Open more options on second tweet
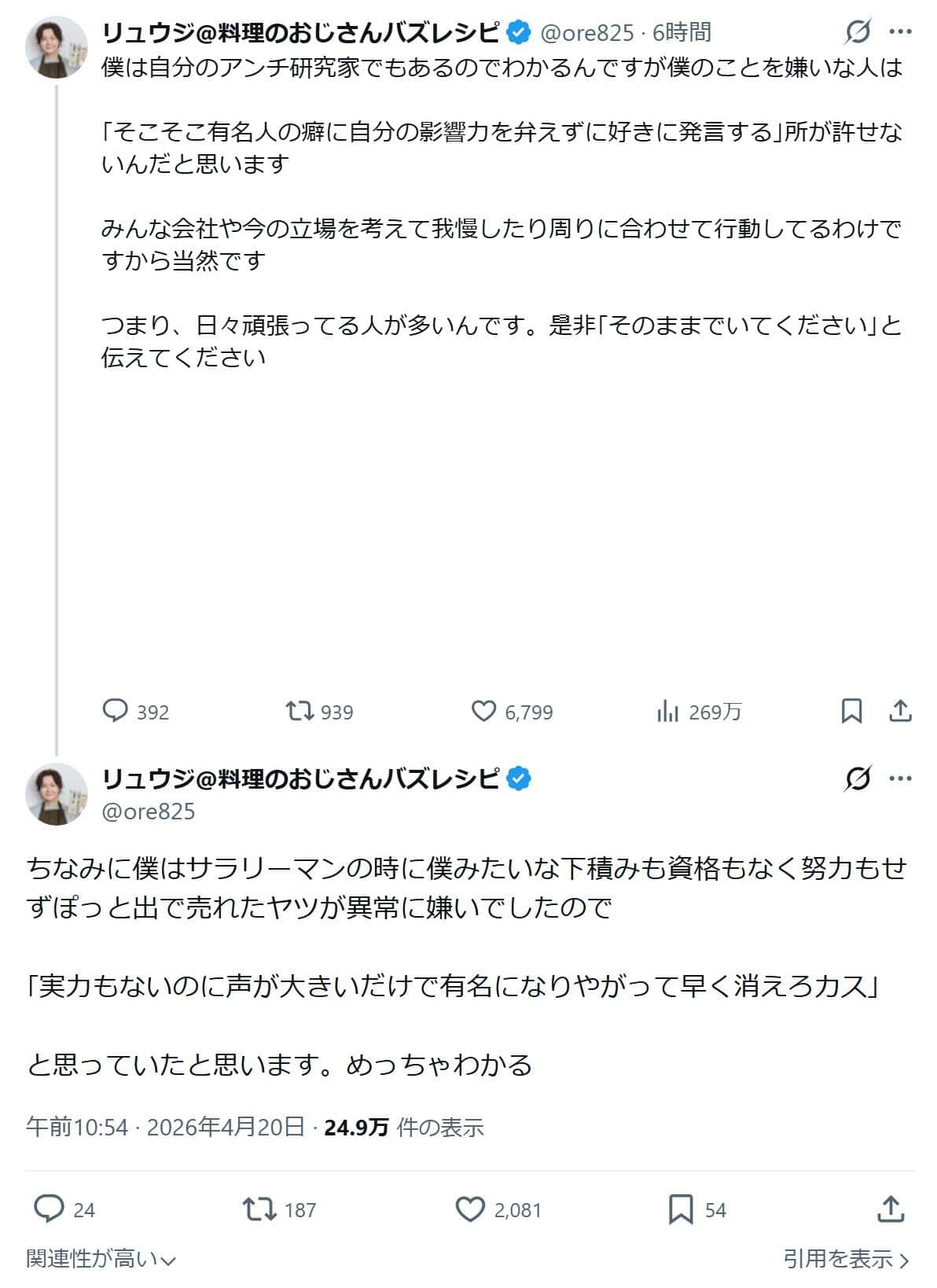The width and height of the screenshot is (937, 1288). [899, 778]
